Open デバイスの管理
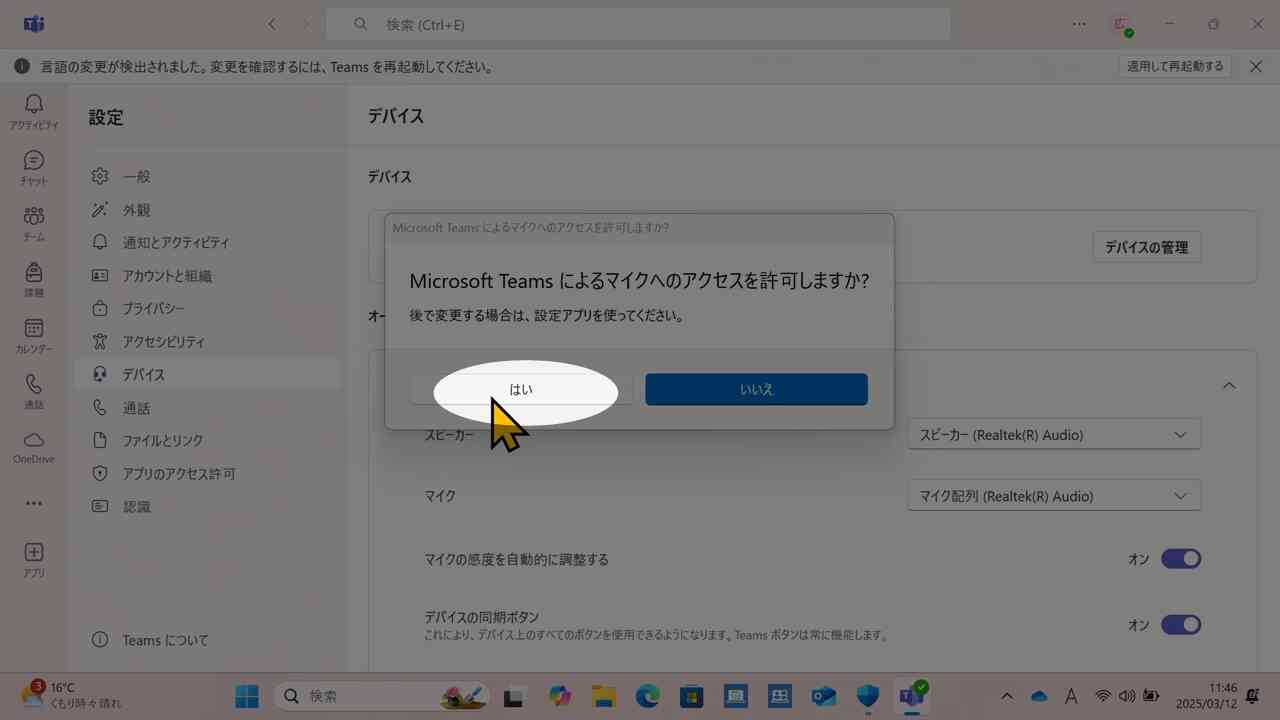This screenshot has width=1280, height=720. tap(1146, 247)
